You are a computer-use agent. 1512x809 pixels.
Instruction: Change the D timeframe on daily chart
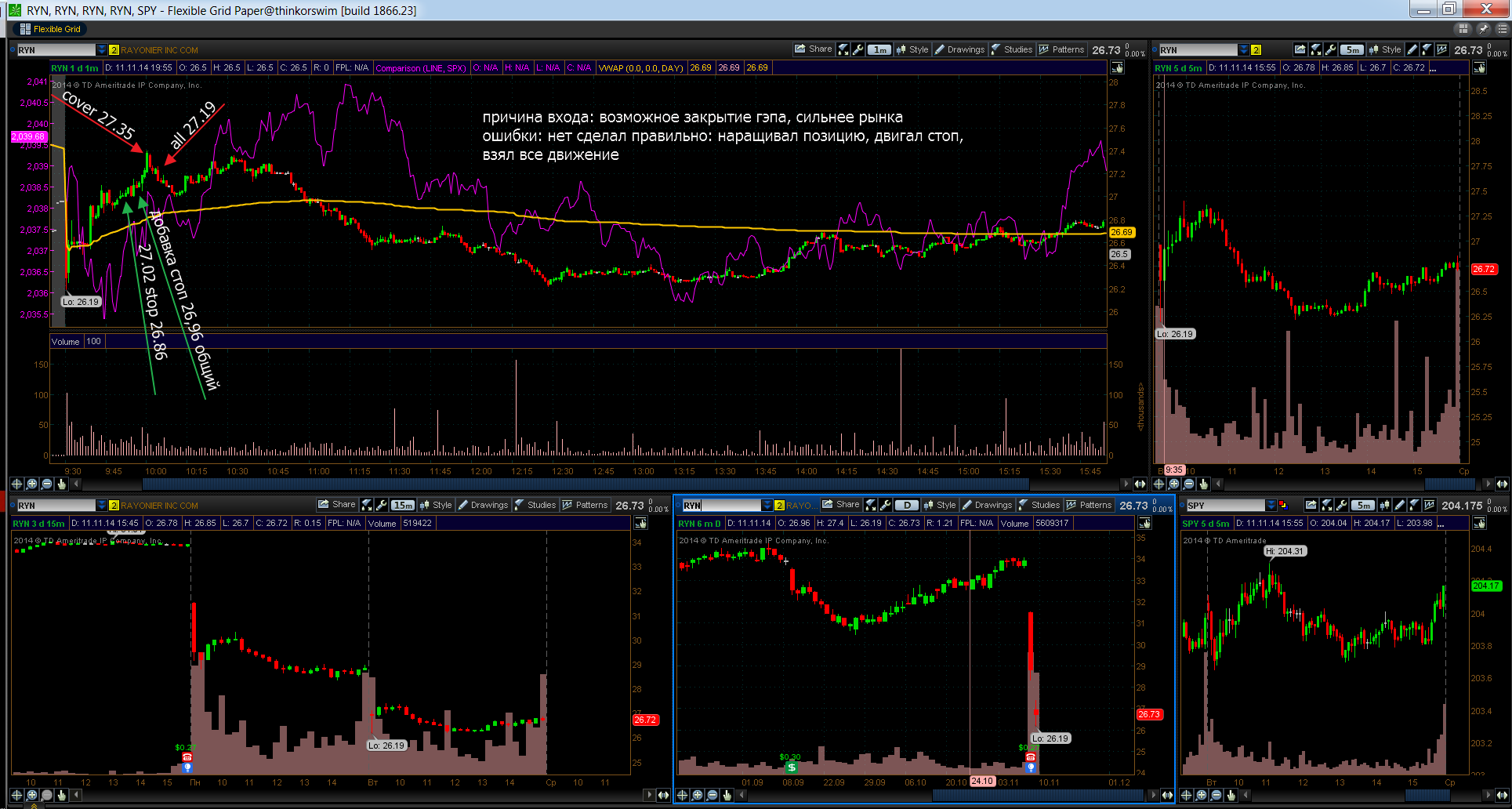907,505
